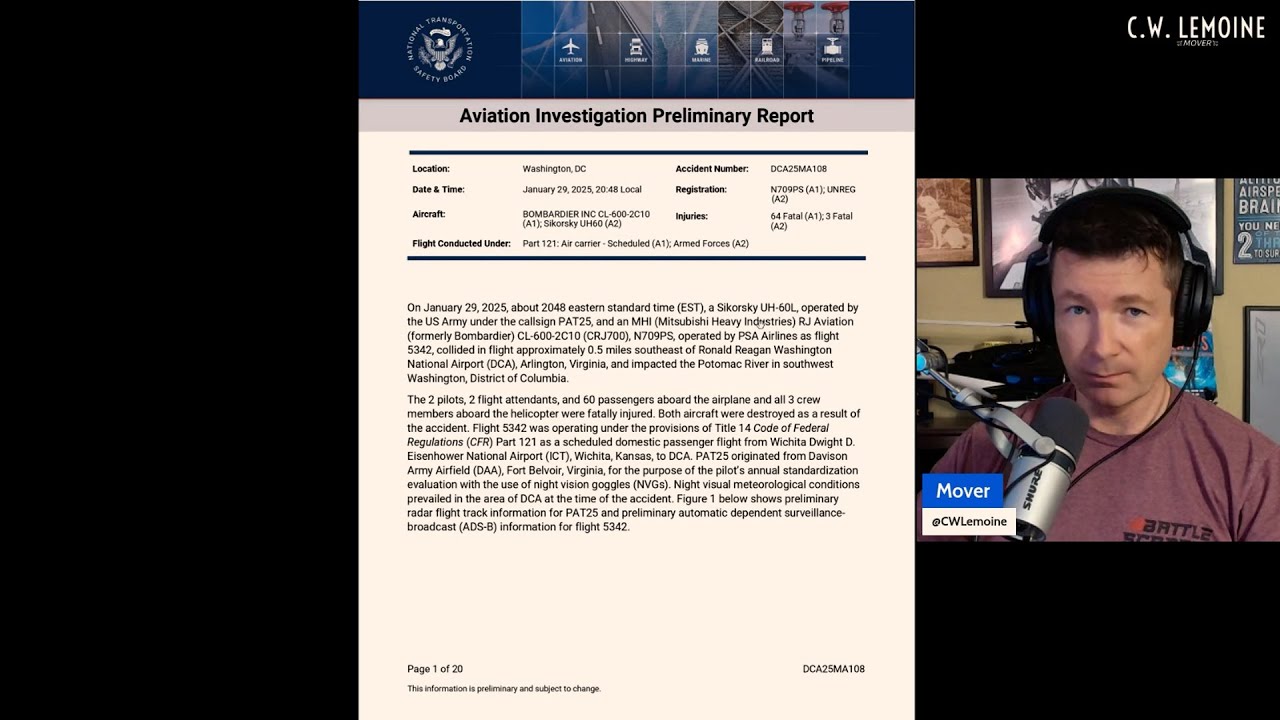Screen dimensions: 1280x720
Task: Click the 'Accident Number:' label
Action: [712, 169]
